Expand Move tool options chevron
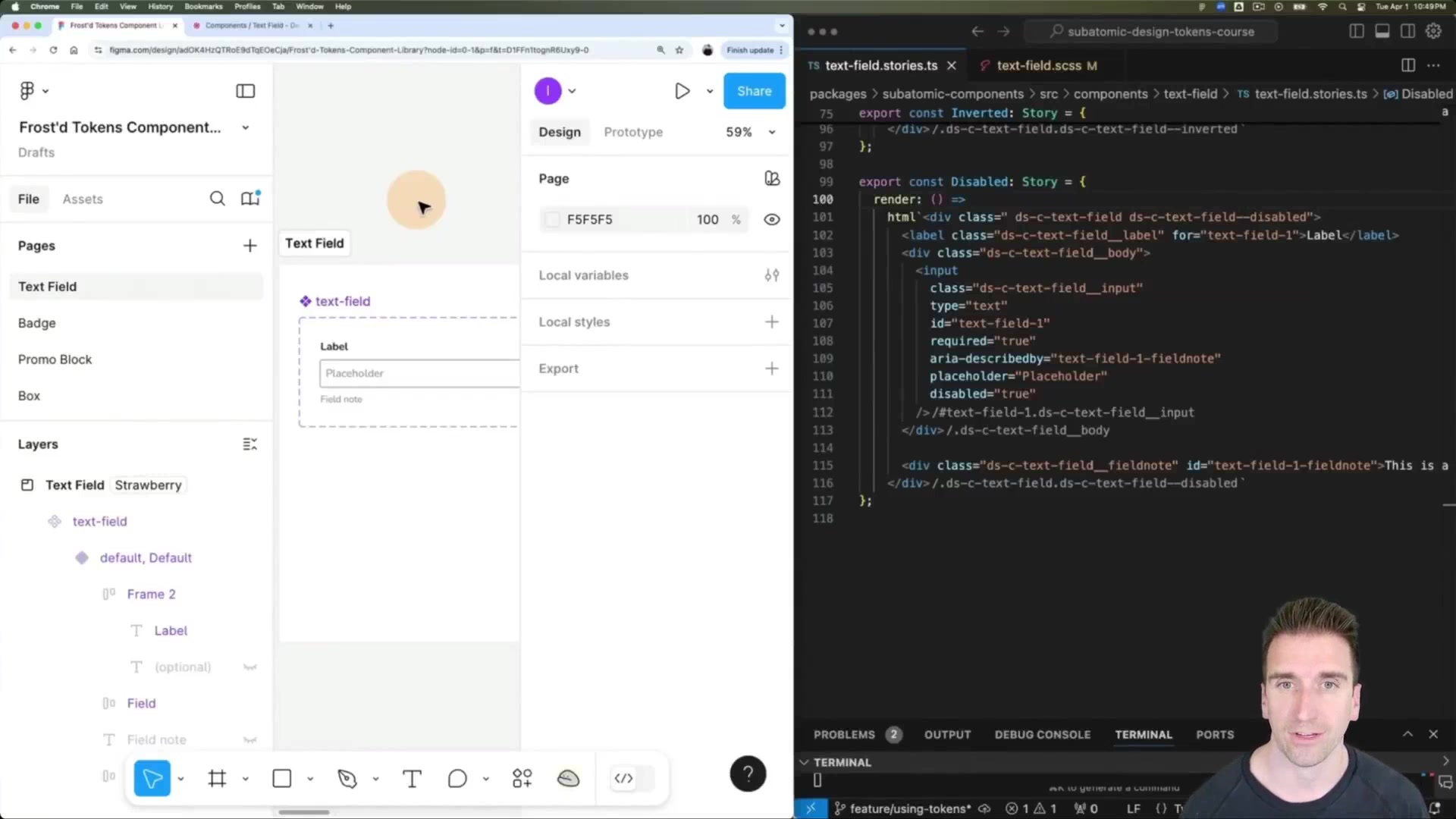The height and width of the screenshot is (819, 1456). click(180, 779)
